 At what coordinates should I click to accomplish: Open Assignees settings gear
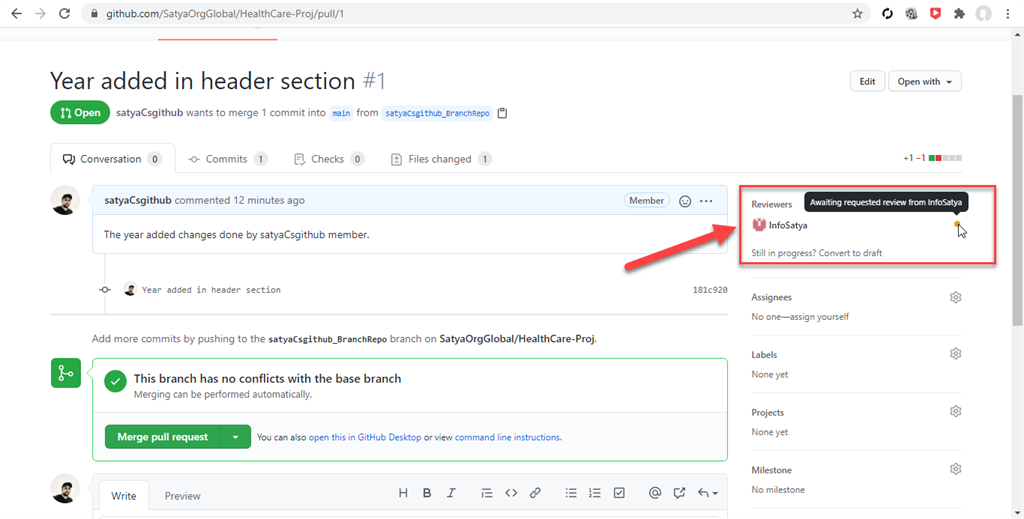click(x=955, y=297)
